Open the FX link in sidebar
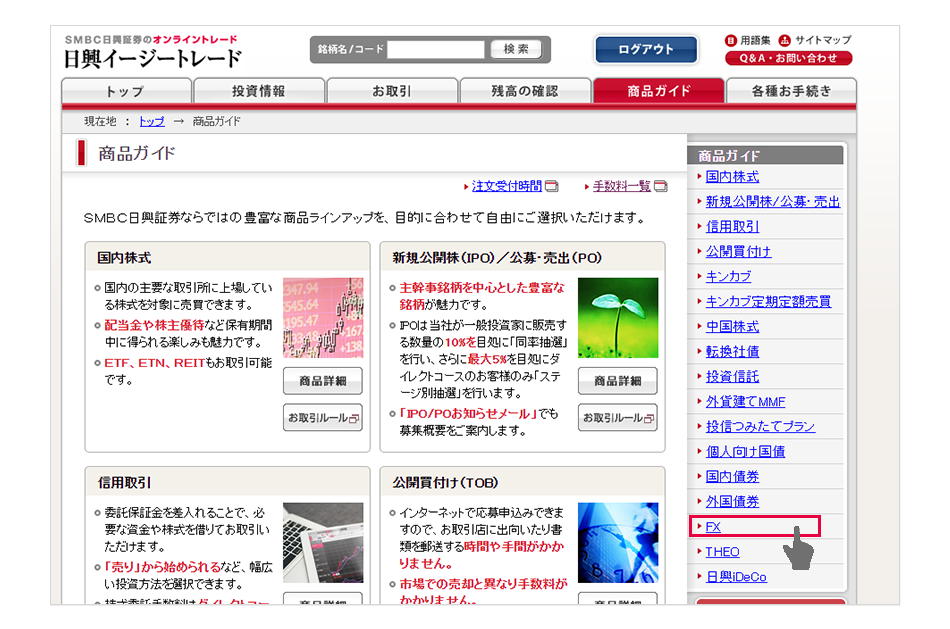 point(713,527)
